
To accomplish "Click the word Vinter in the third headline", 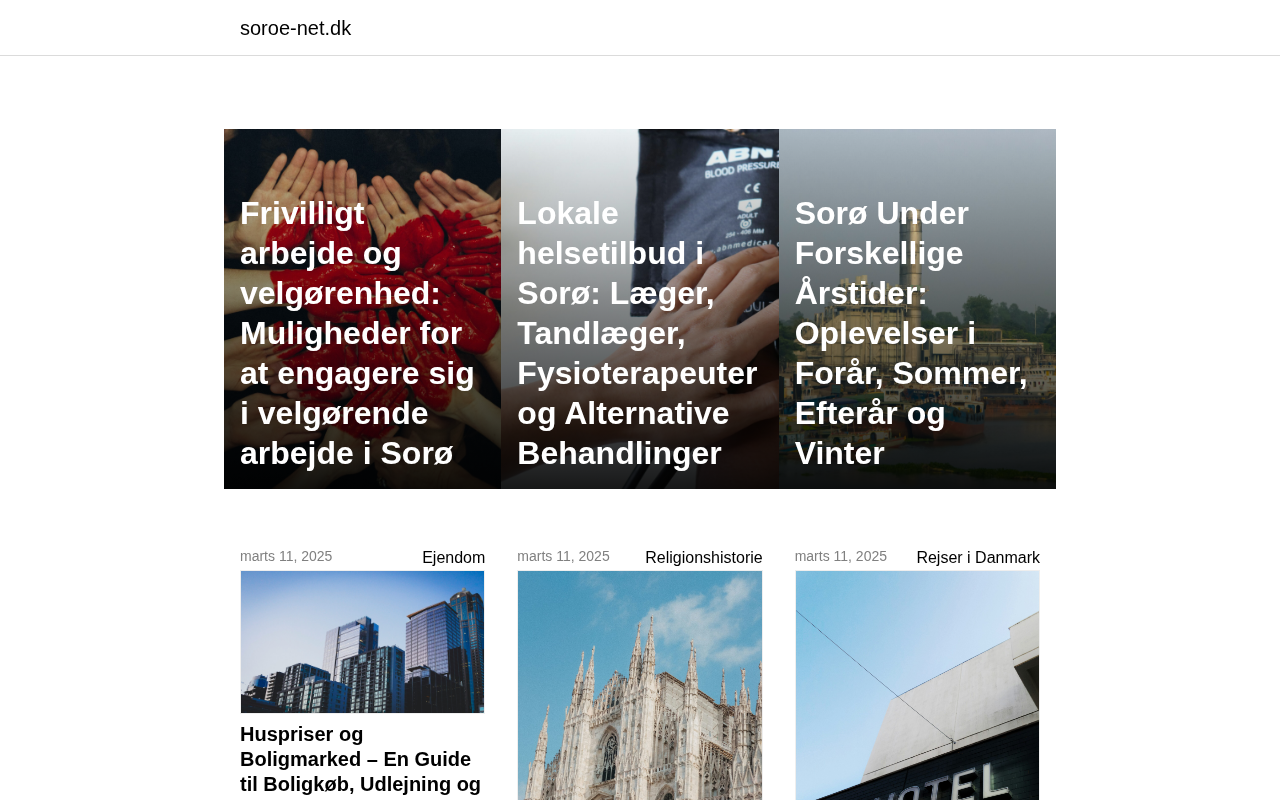I will point(839,453).
